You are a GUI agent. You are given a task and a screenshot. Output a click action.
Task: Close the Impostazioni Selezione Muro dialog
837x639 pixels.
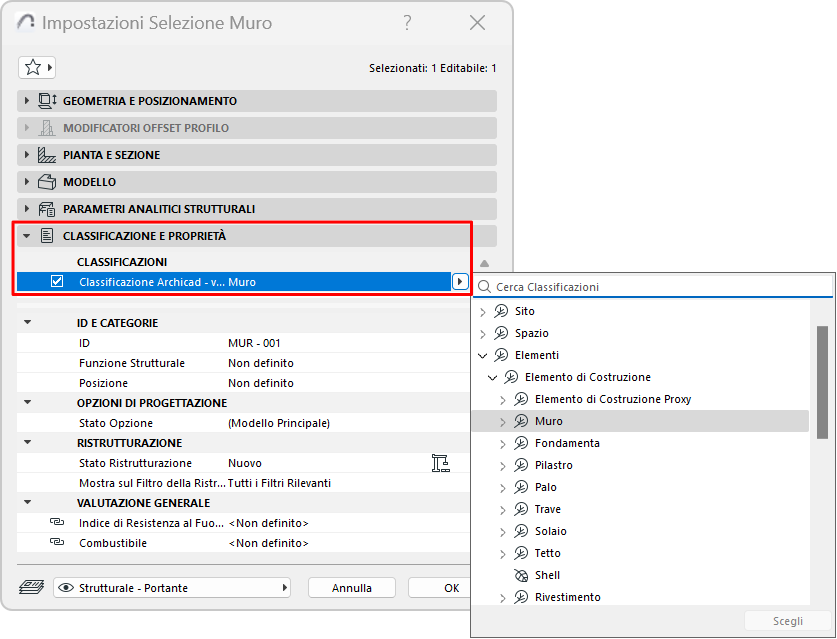point(477,22)
